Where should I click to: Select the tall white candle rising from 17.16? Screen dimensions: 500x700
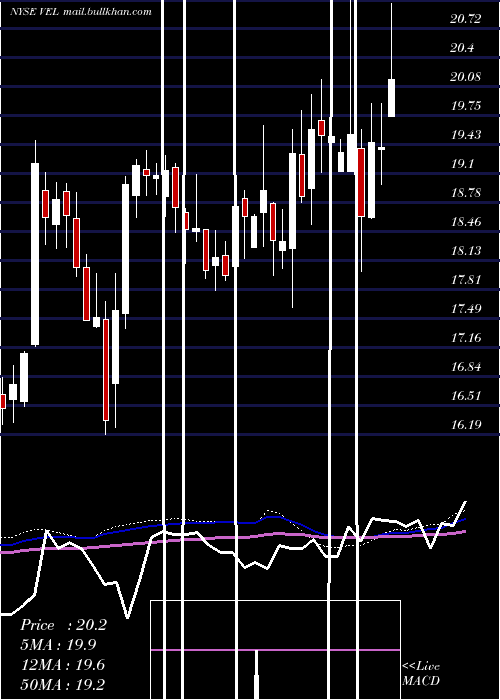(35, 254)
